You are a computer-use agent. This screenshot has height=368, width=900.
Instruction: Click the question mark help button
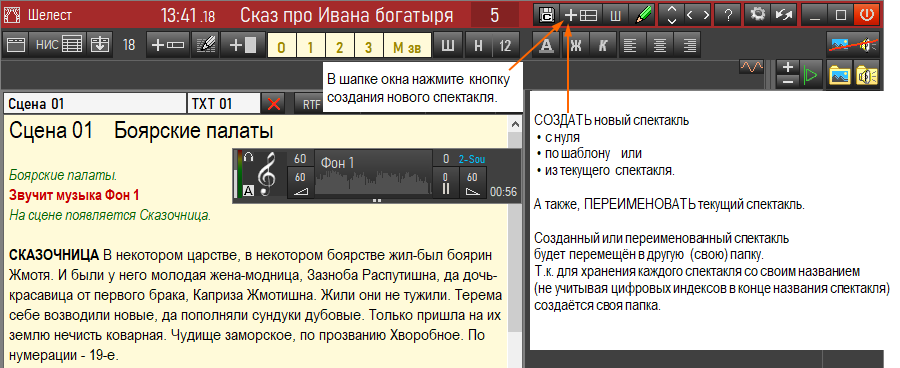coord(728,16)
